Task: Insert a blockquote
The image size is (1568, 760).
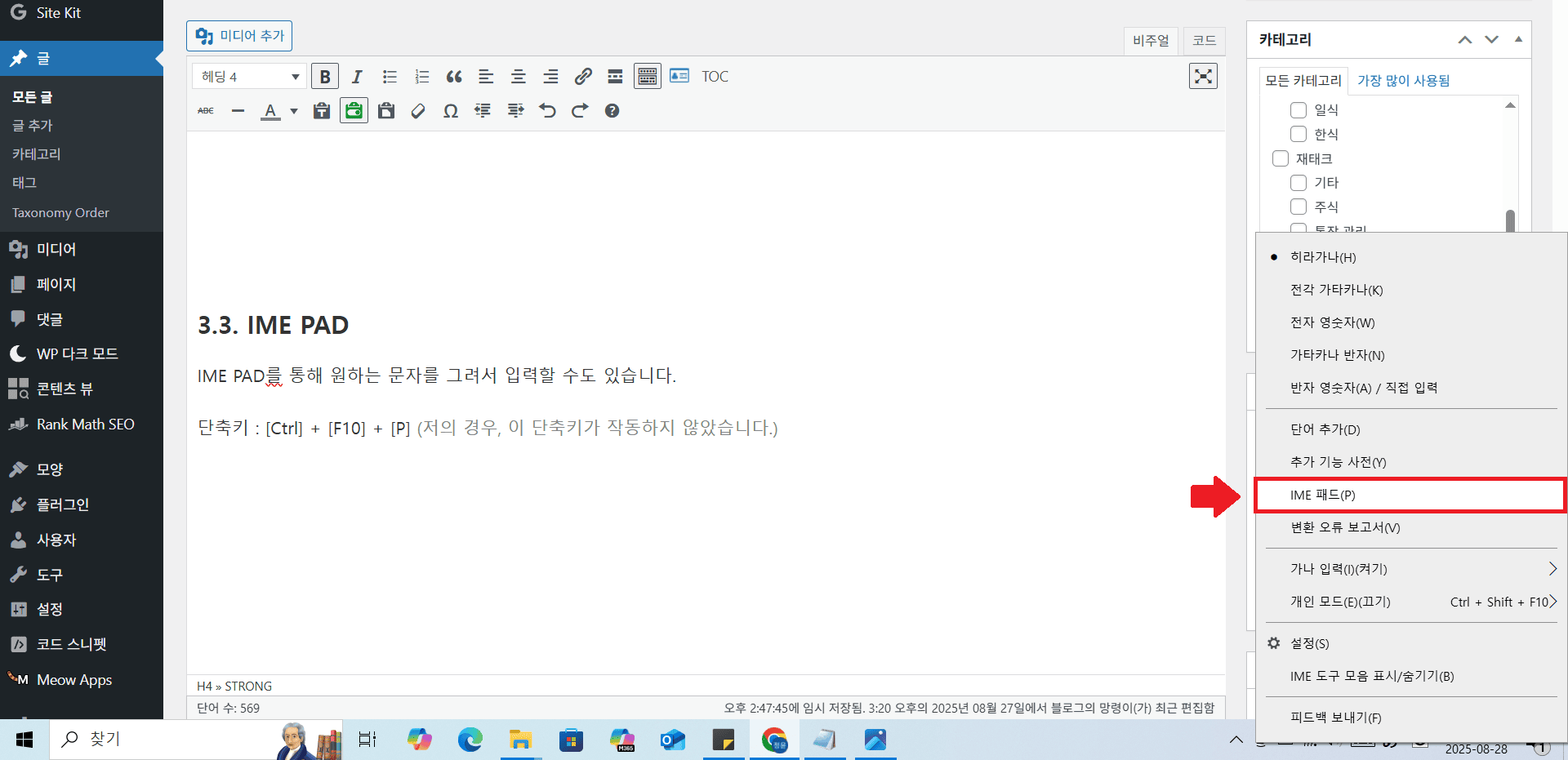Action: click(454, 77)
